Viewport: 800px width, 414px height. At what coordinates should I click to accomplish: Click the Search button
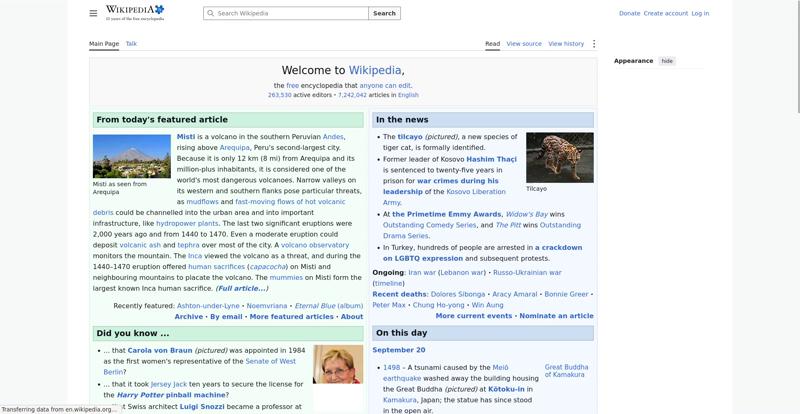(384, 13)
